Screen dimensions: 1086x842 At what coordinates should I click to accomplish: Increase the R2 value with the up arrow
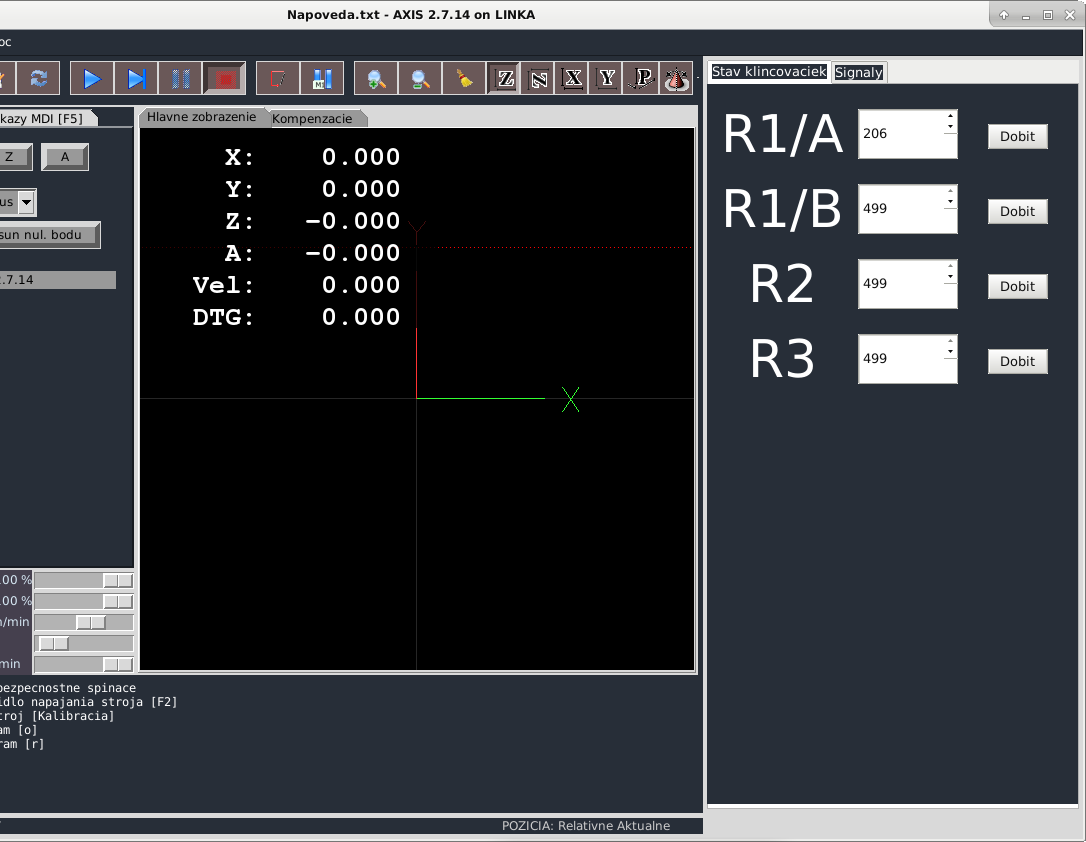(950, 265)
